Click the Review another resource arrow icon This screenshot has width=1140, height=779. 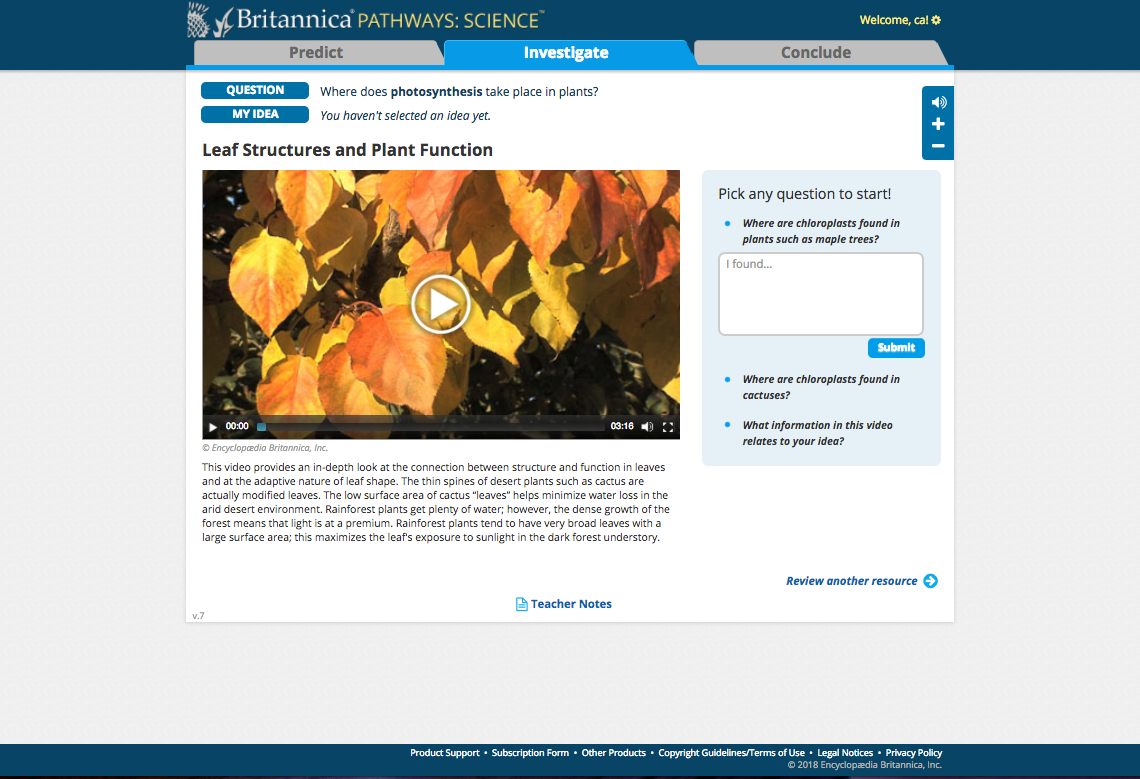pyautogui.click(x=931, y=581)
